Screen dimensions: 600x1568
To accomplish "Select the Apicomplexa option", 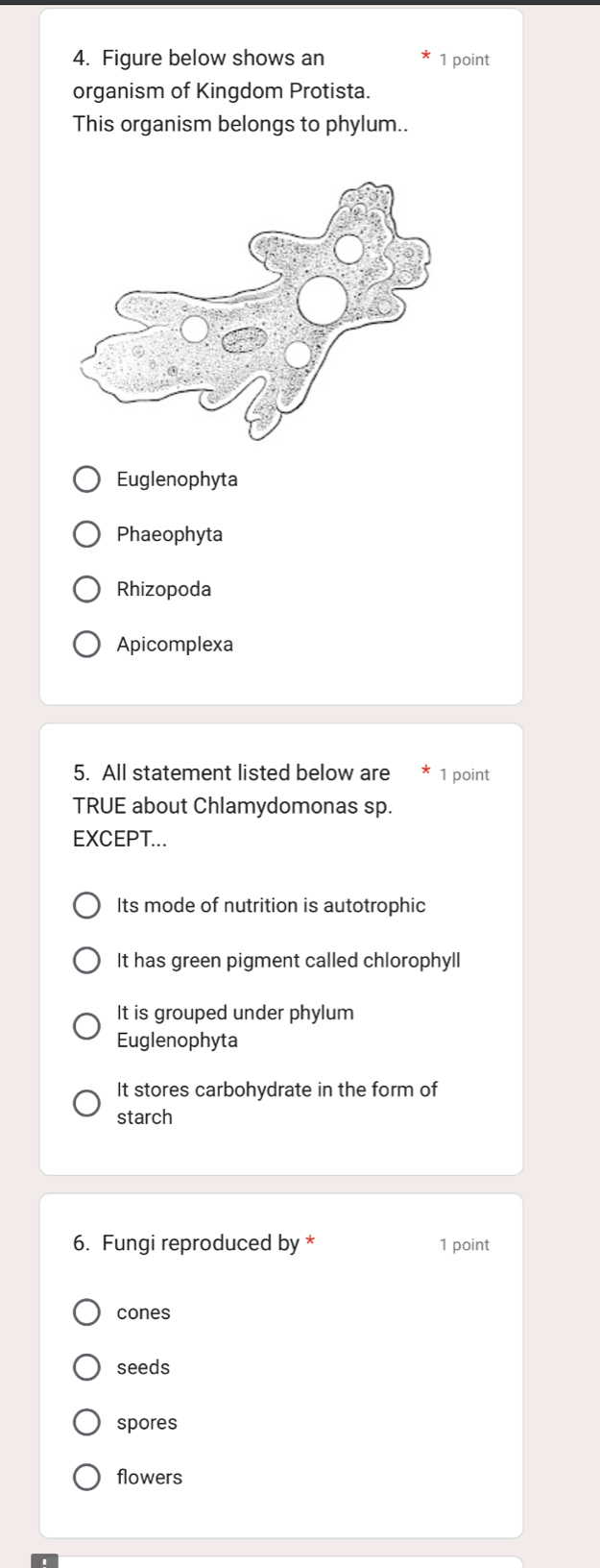I will [86, 644].
